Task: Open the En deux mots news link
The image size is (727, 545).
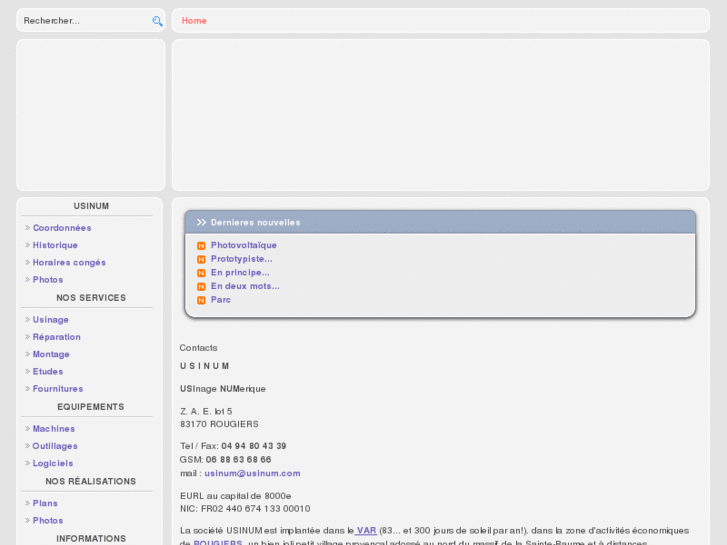Action: tap(245, 286)
